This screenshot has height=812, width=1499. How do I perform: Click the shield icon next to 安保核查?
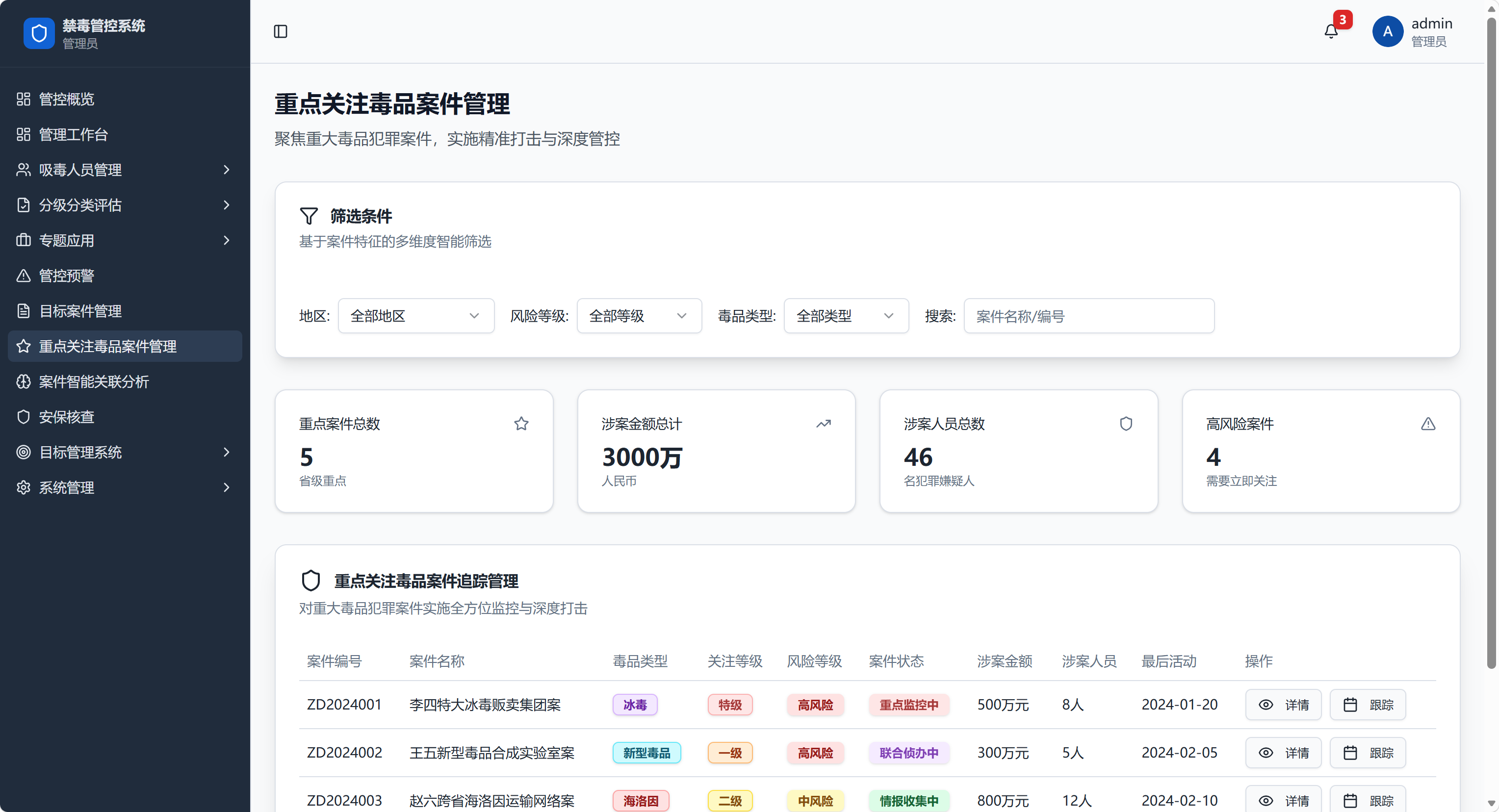23,416
